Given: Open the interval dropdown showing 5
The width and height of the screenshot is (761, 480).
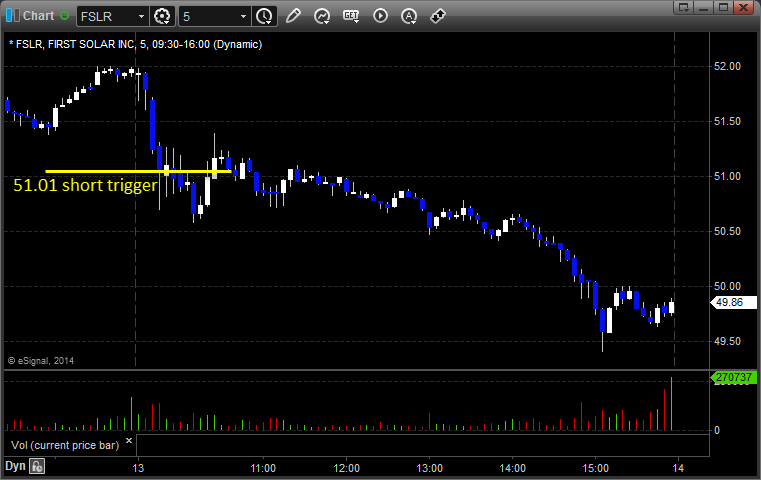Looking at the screenshot, I should tap(243, 17).
